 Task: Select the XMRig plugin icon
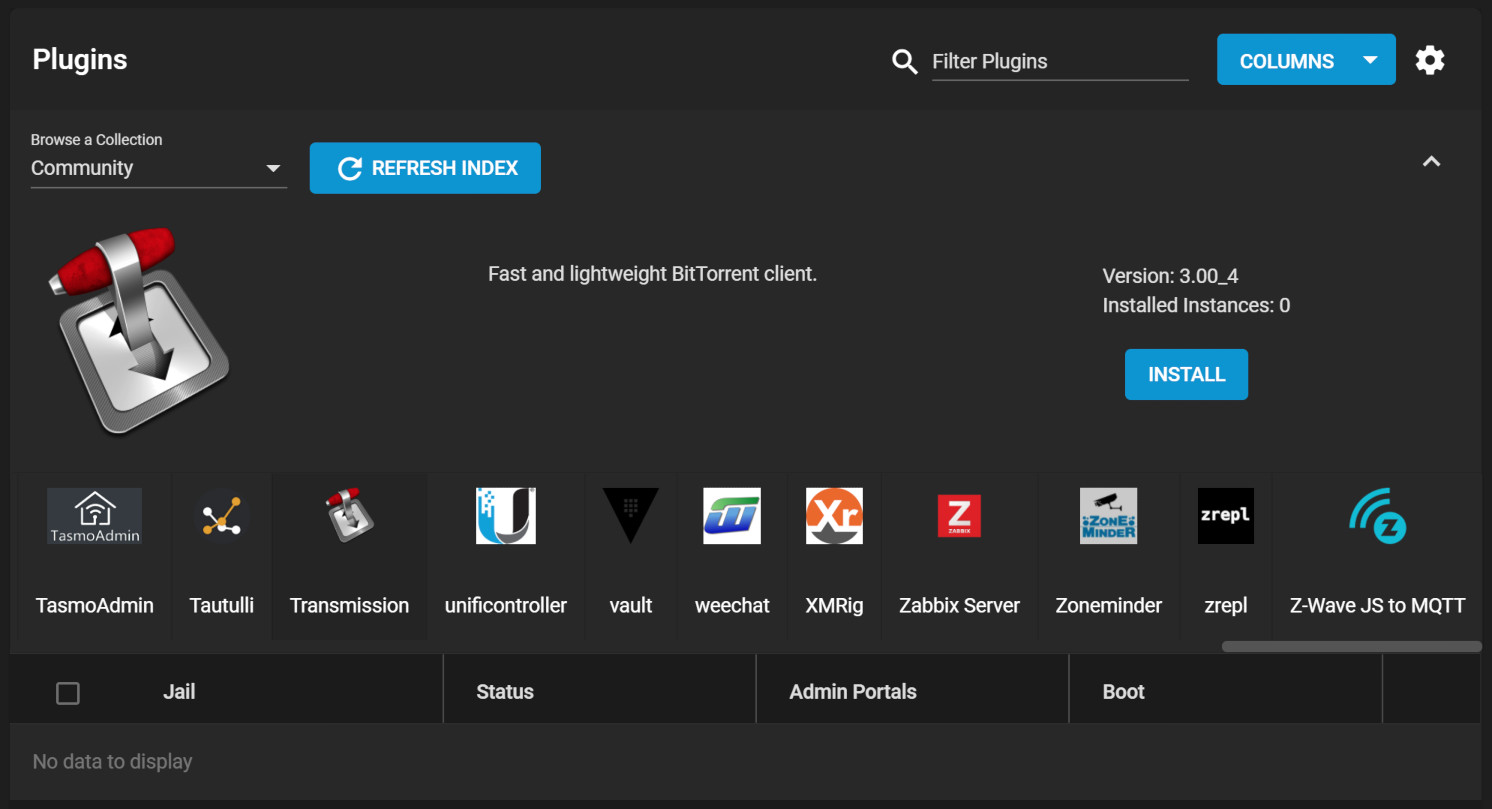(x=834, y=516)
